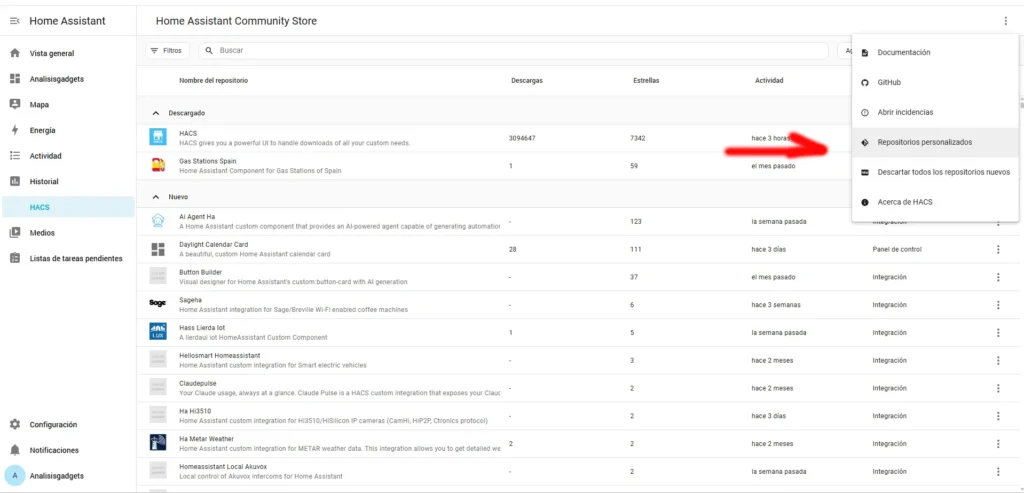This screenshot has width=1024, height=493.
Task: Click Panel de control type cell
Action: coord(897,249)
